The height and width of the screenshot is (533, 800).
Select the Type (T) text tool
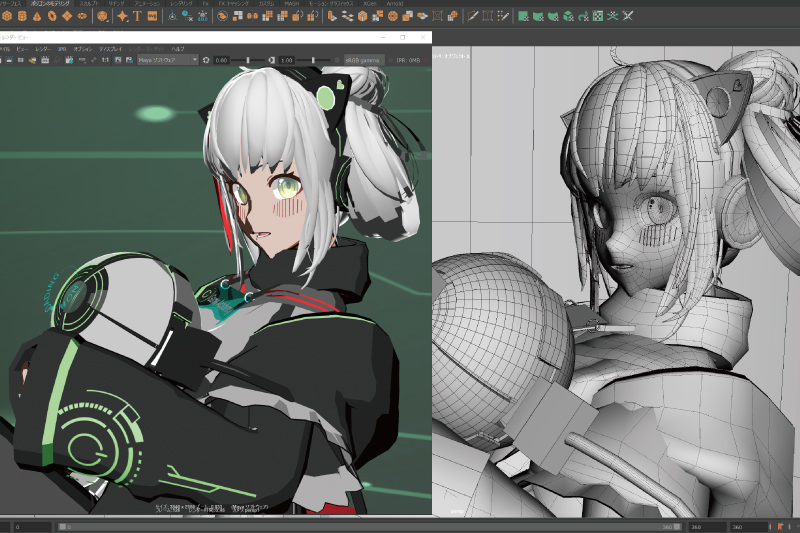point(137,16)
